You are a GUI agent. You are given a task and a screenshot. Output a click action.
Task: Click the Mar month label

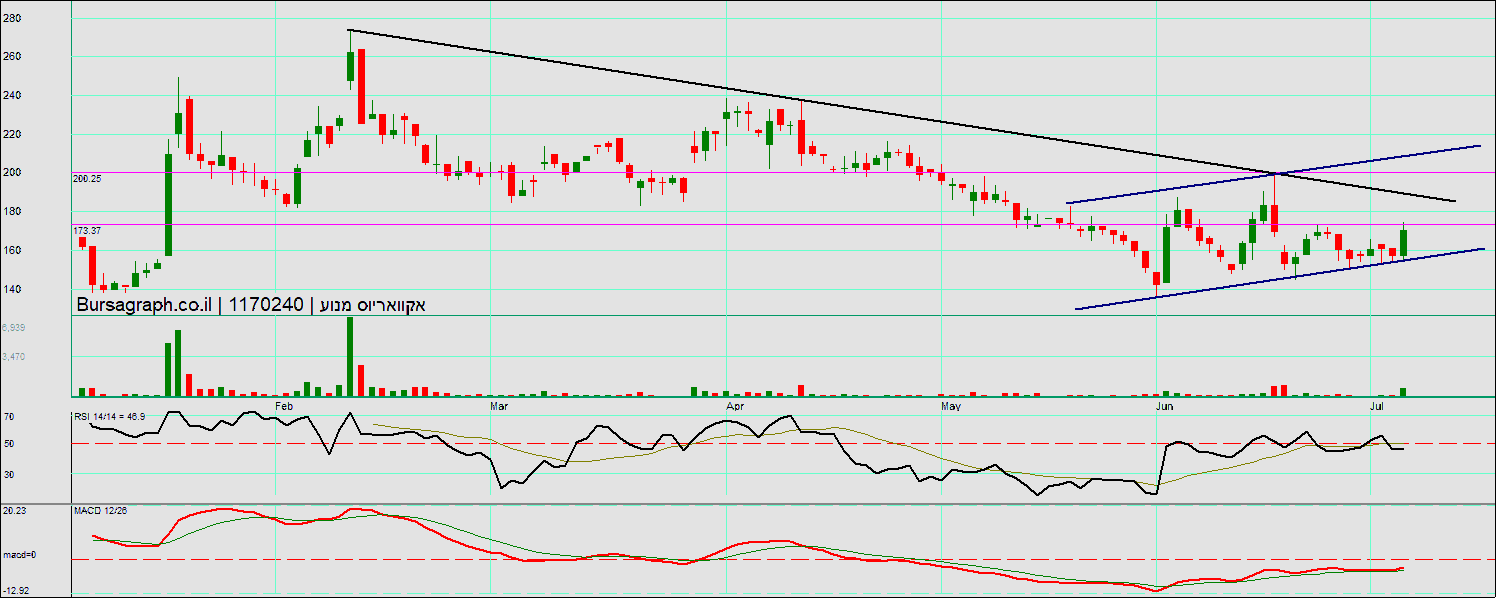(x=500, y=407)
